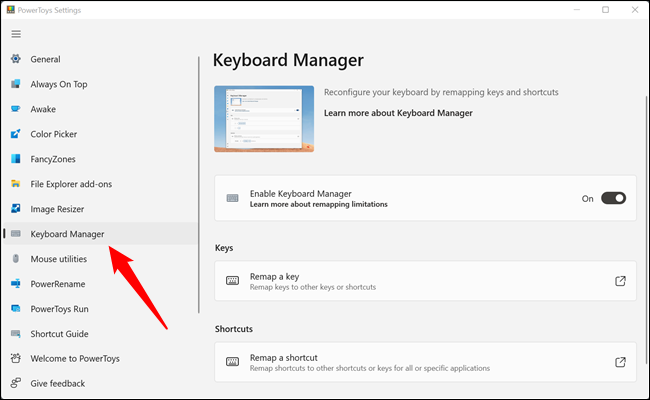The image size is (650, 400).
Task: Open Learn more about Keyboard Manager link
Action: click(398, 113)
